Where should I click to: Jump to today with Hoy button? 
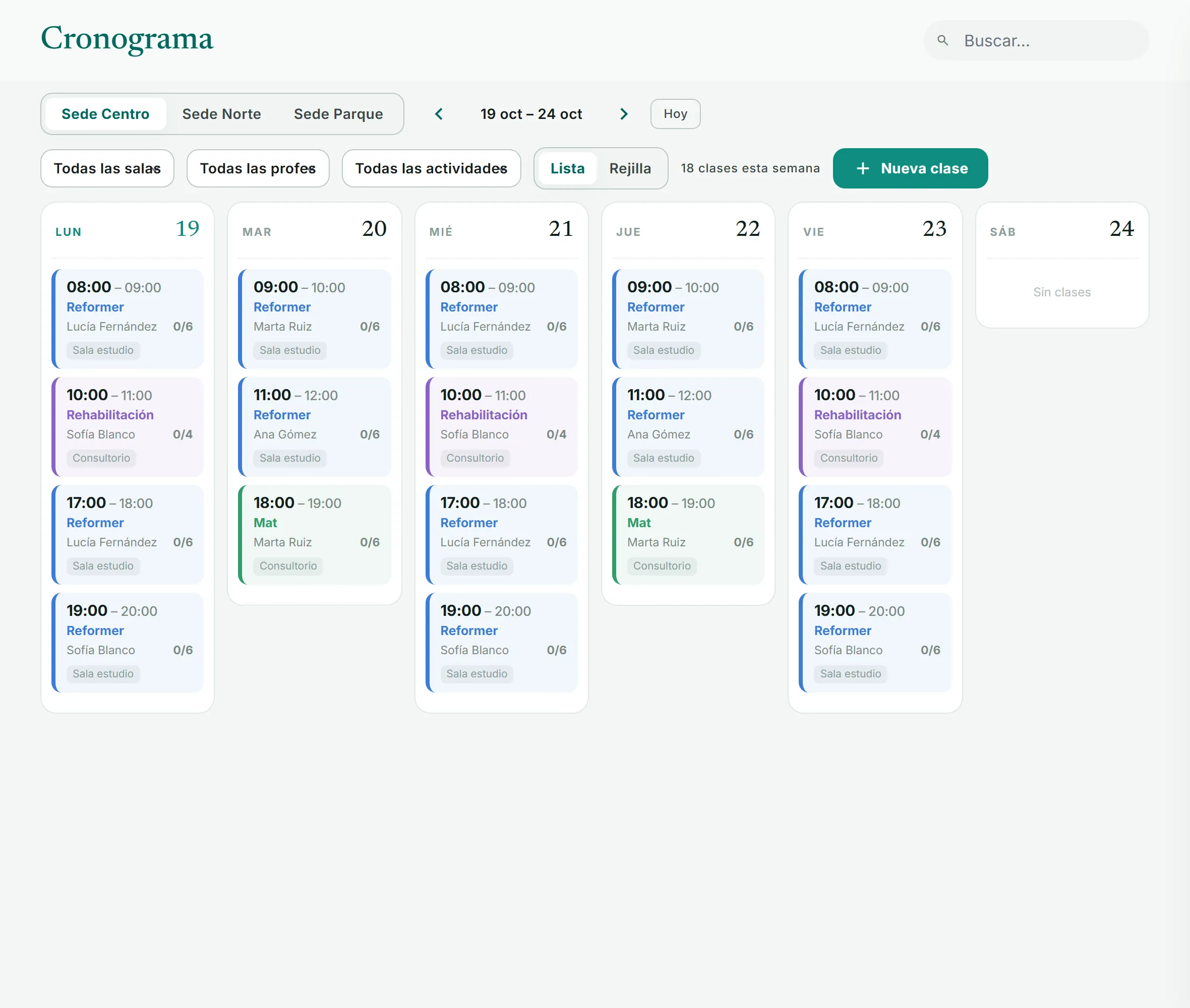tap(675, 114)
